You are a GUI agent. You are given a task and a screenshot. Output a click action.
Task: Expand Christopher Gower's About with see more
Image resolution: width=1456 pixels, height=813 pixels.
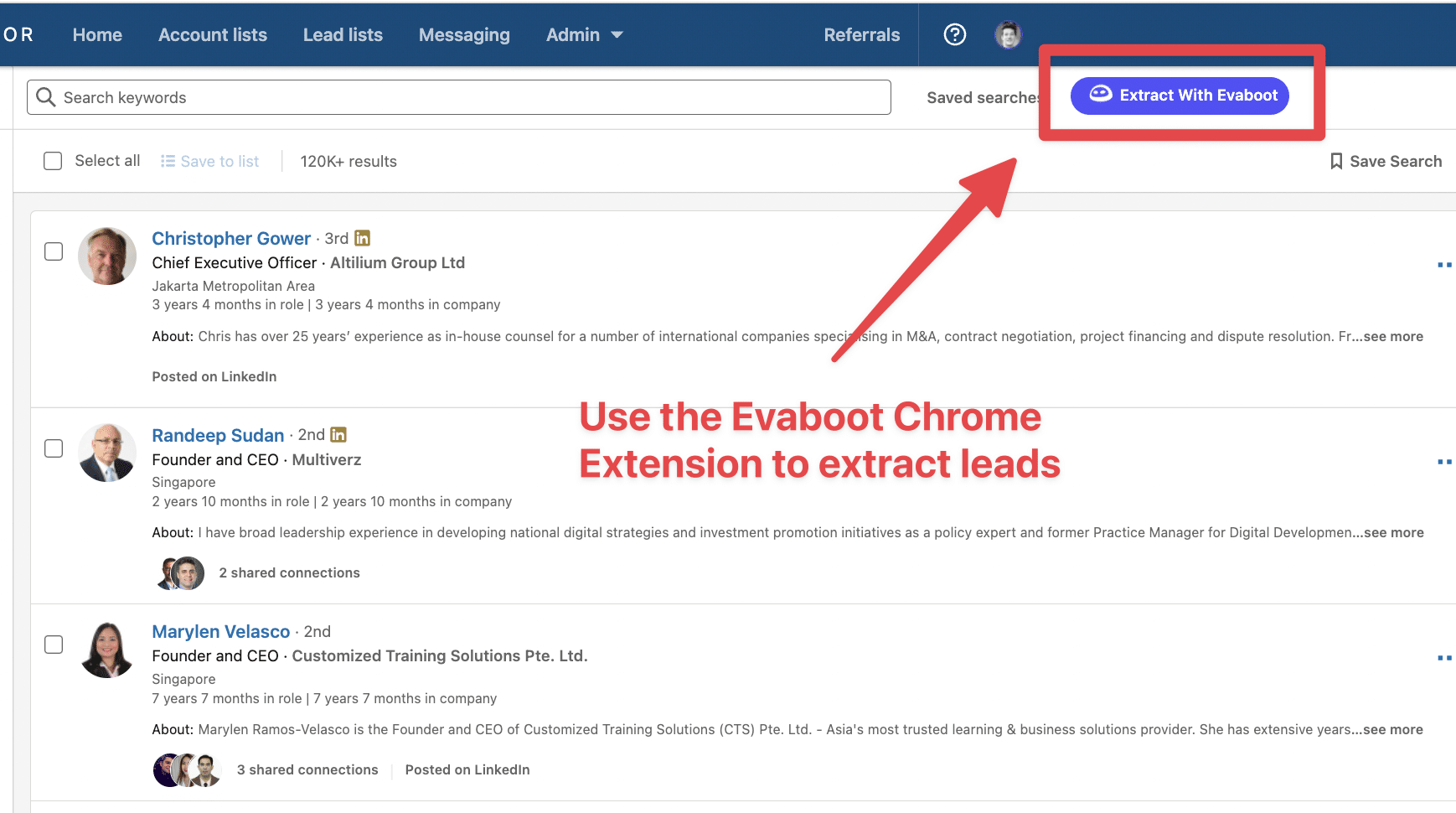[1392, 336]
